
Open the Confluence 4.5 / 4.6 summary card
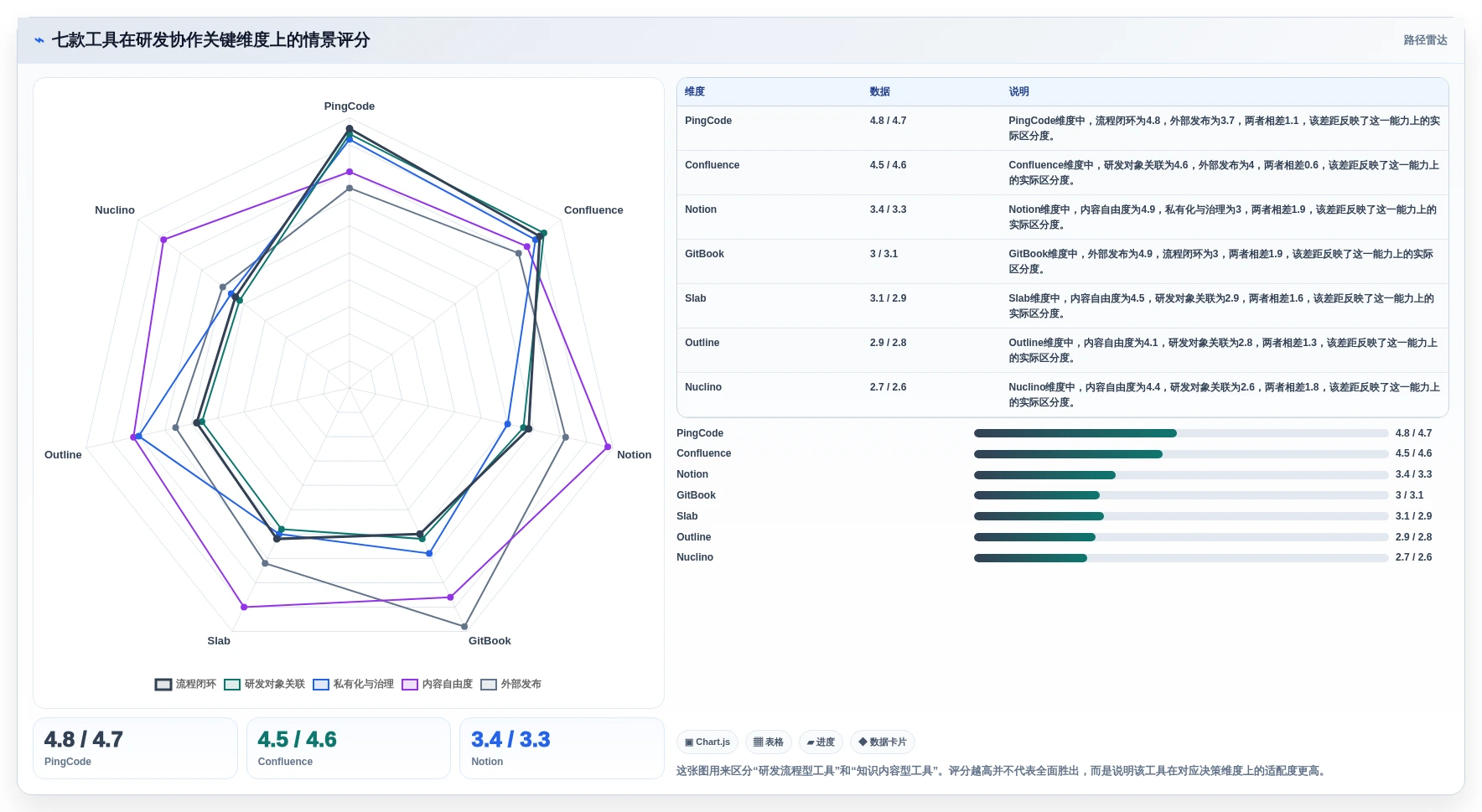click(x=349, y=748)
